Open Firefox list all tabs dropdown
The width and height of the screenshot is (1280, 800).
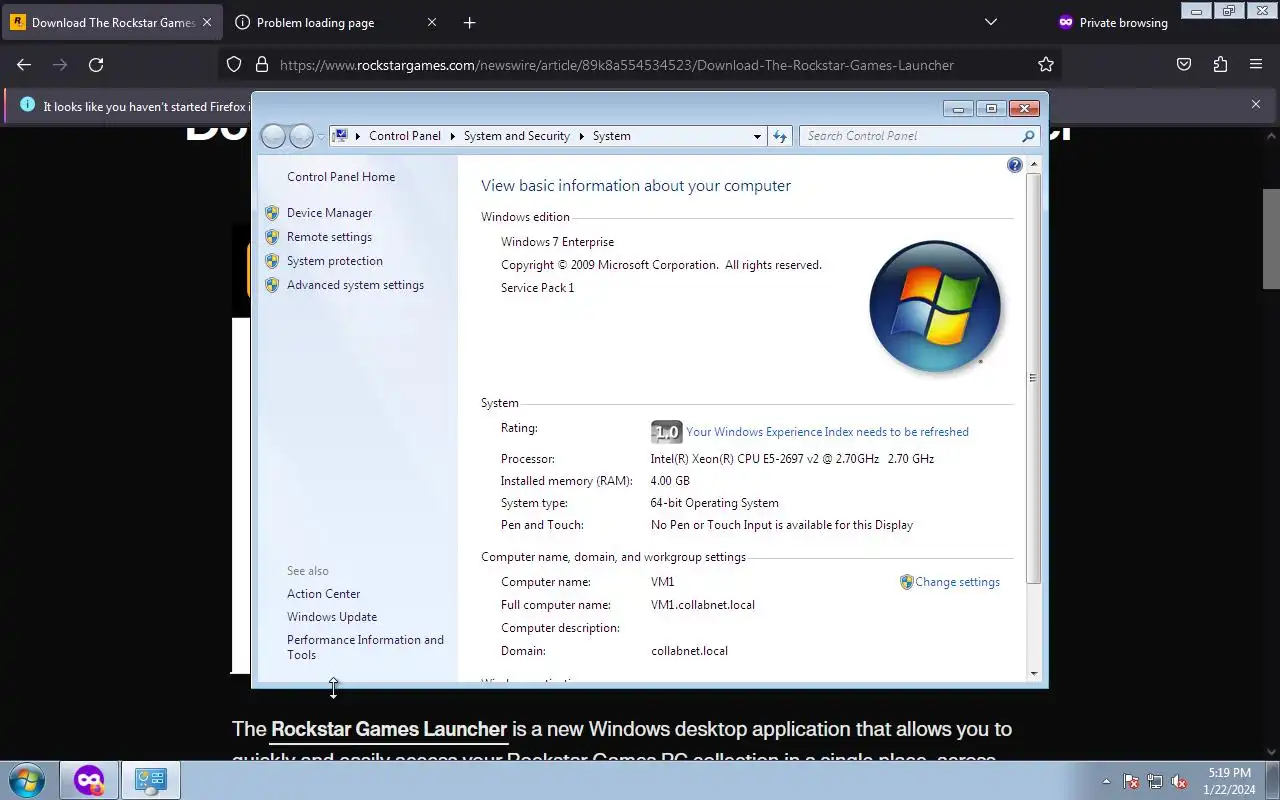click(x=991, y=22)
